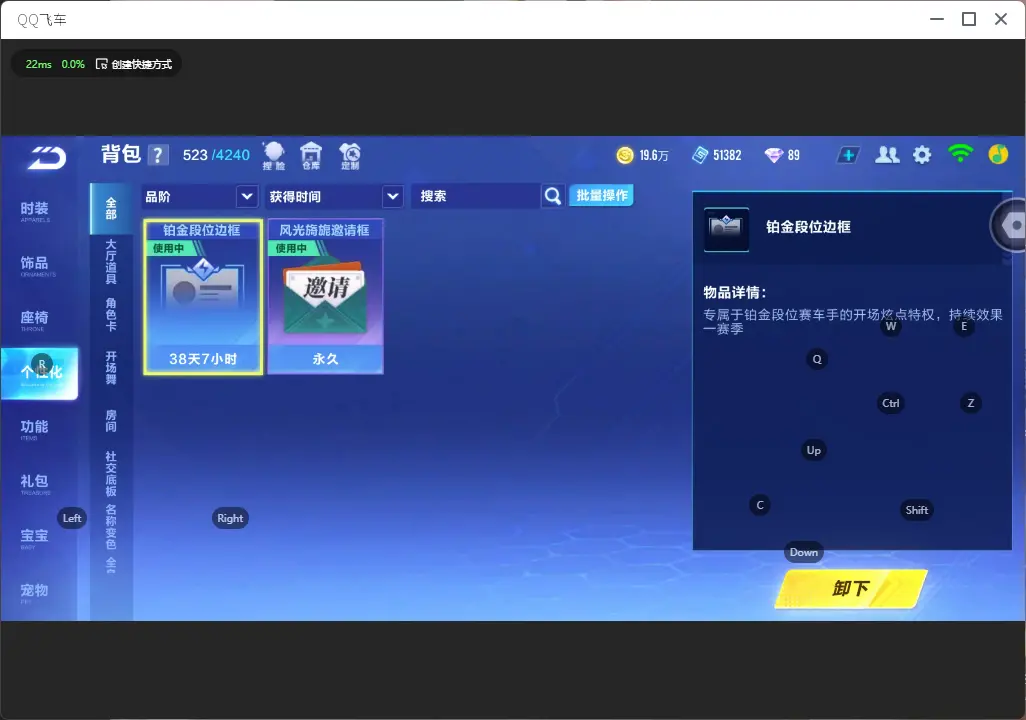Viewport: 1026px width, 720px height.
Task: Select the 社交底板 social plate sub-tab
Action: pyautogui.click(x=111, y=474)
